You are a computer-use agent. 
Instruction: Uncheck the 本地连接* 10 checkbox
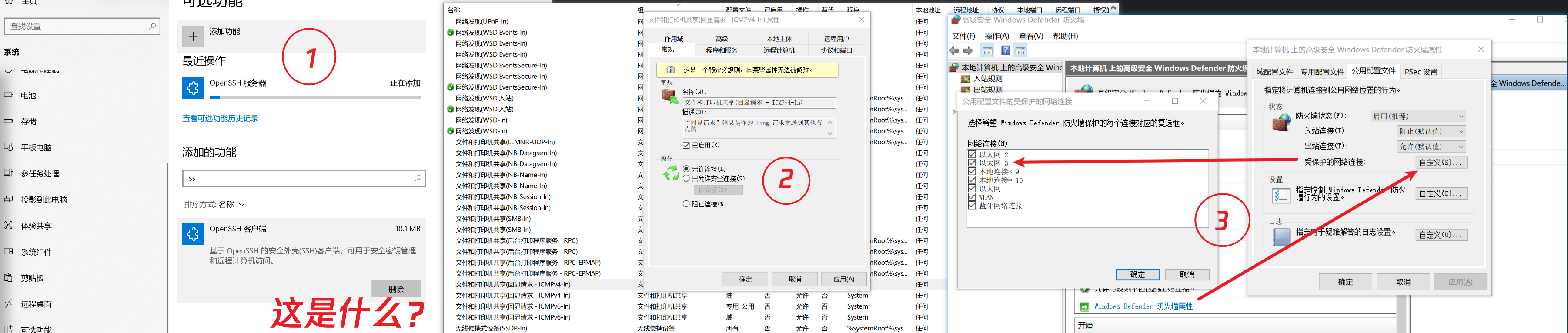[x=972, y=180]
